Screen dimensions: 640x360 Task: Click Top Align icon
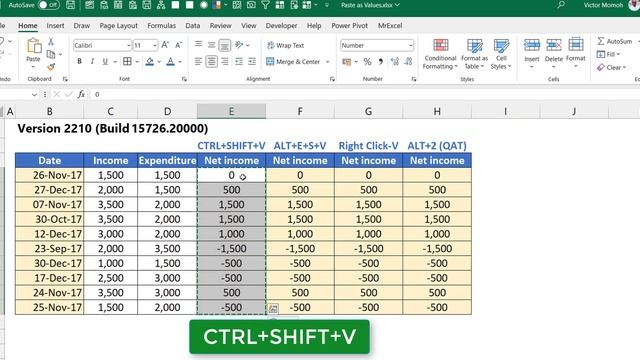pyautogui.click(x=198, y=44)
